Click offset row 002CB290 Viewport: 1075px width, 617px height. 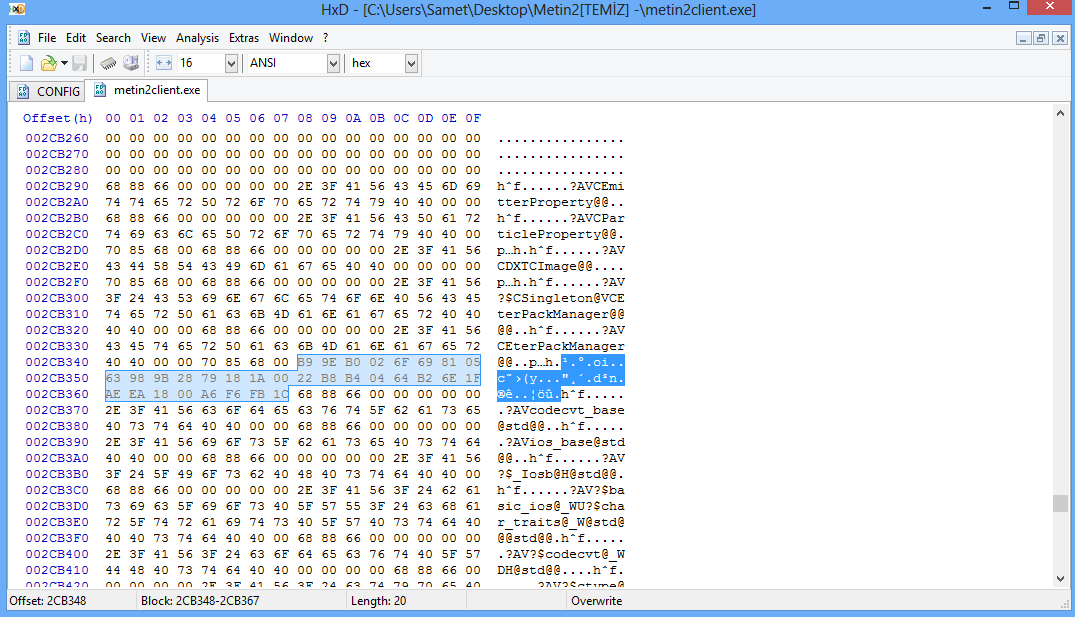[x=57, y=186]
